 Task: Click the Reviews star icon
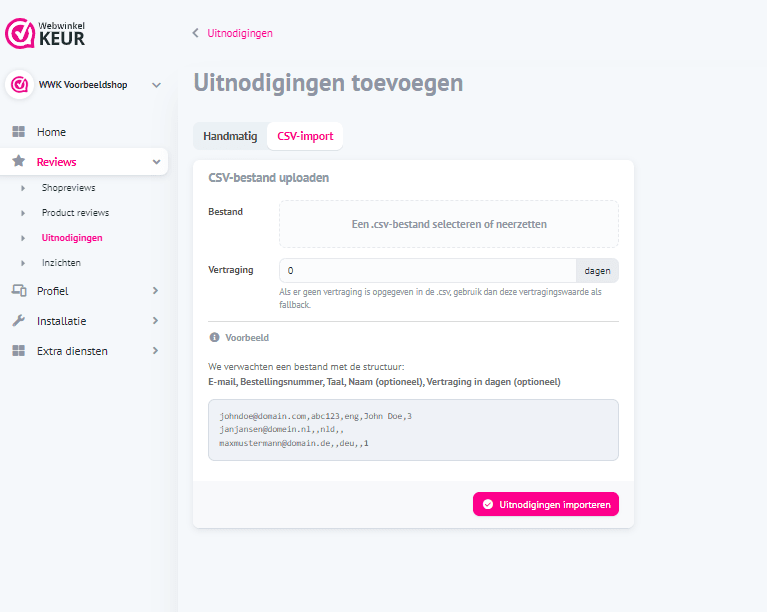pos(18,161)
